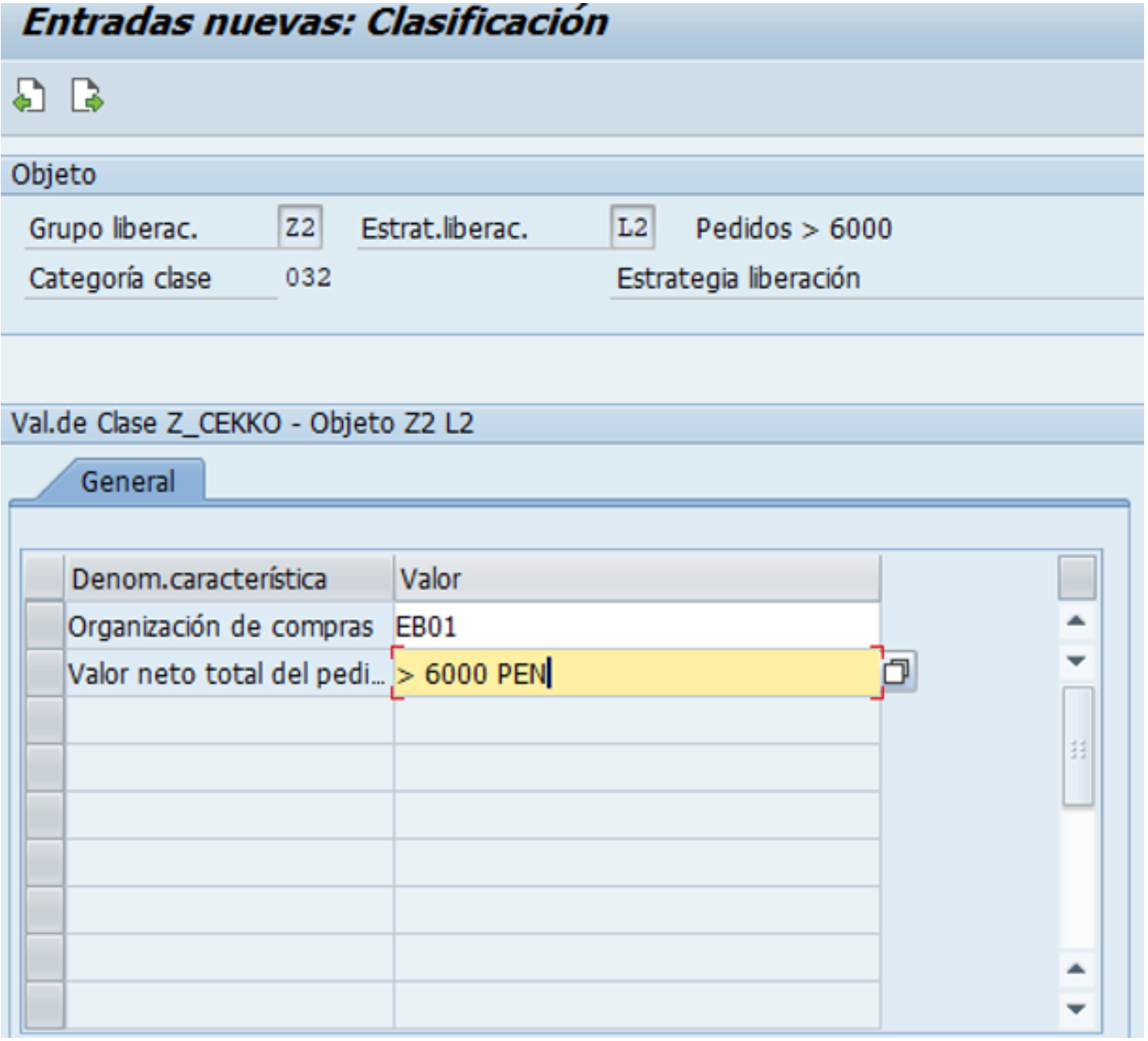Click the table settings box above the scroll arrows
Screen dimensions: 1148x1041
click(1077, 578)
